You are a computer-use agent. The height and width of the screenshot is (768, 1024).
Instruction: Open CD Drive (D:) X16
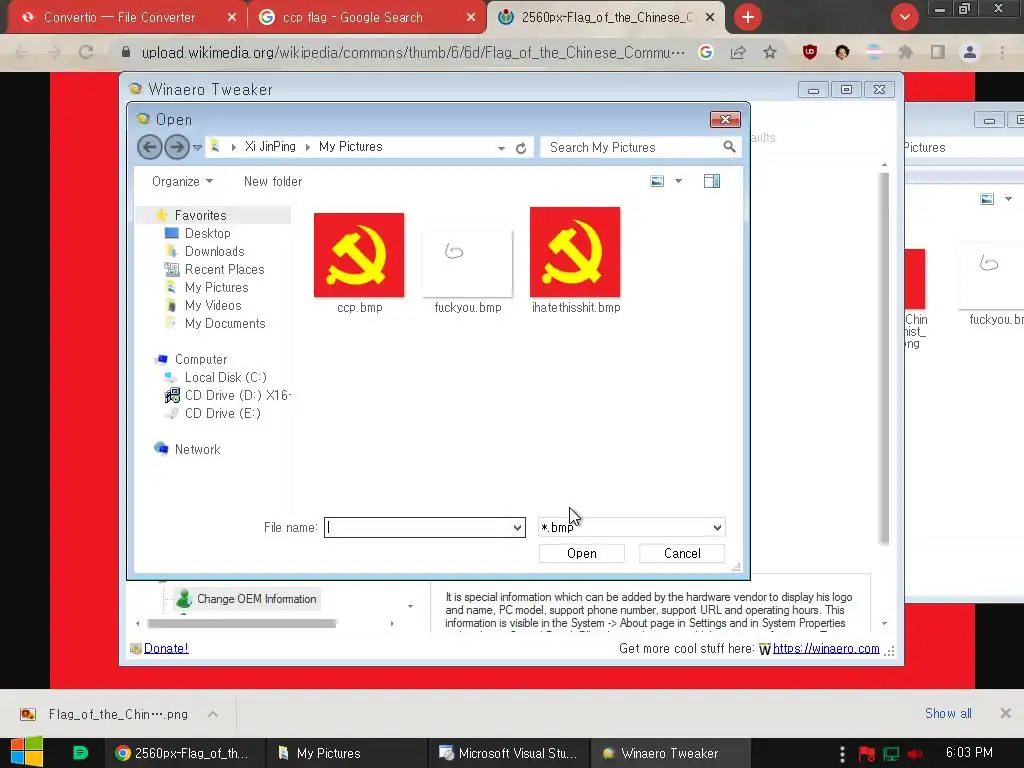tap(237, 395)
